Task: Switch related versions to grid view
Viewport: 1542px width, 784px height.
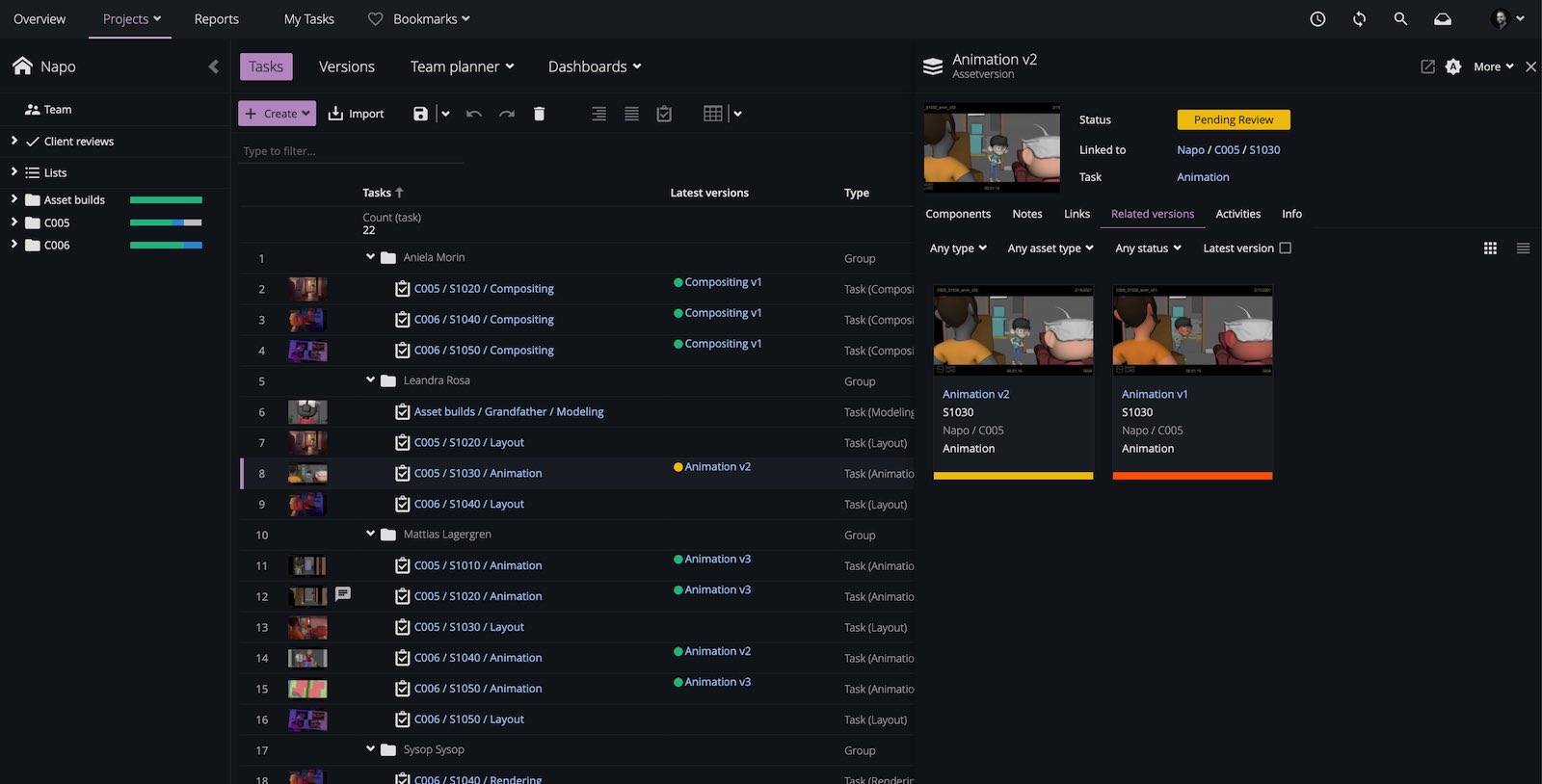Action: 1490,248
